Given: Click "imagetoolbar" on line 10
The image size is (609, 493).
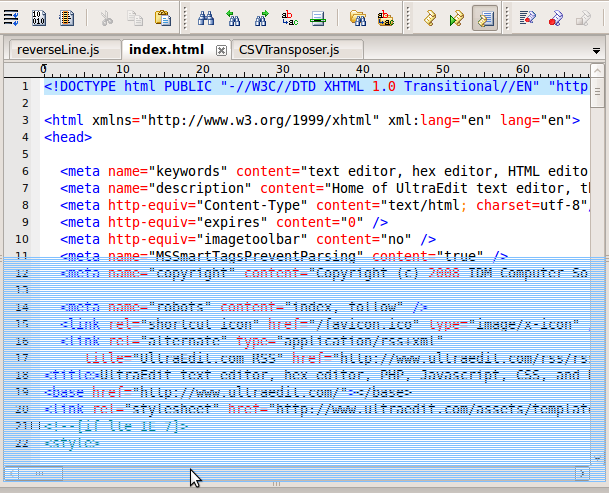Looking at the screenshot, I should [x=252, y=239].
